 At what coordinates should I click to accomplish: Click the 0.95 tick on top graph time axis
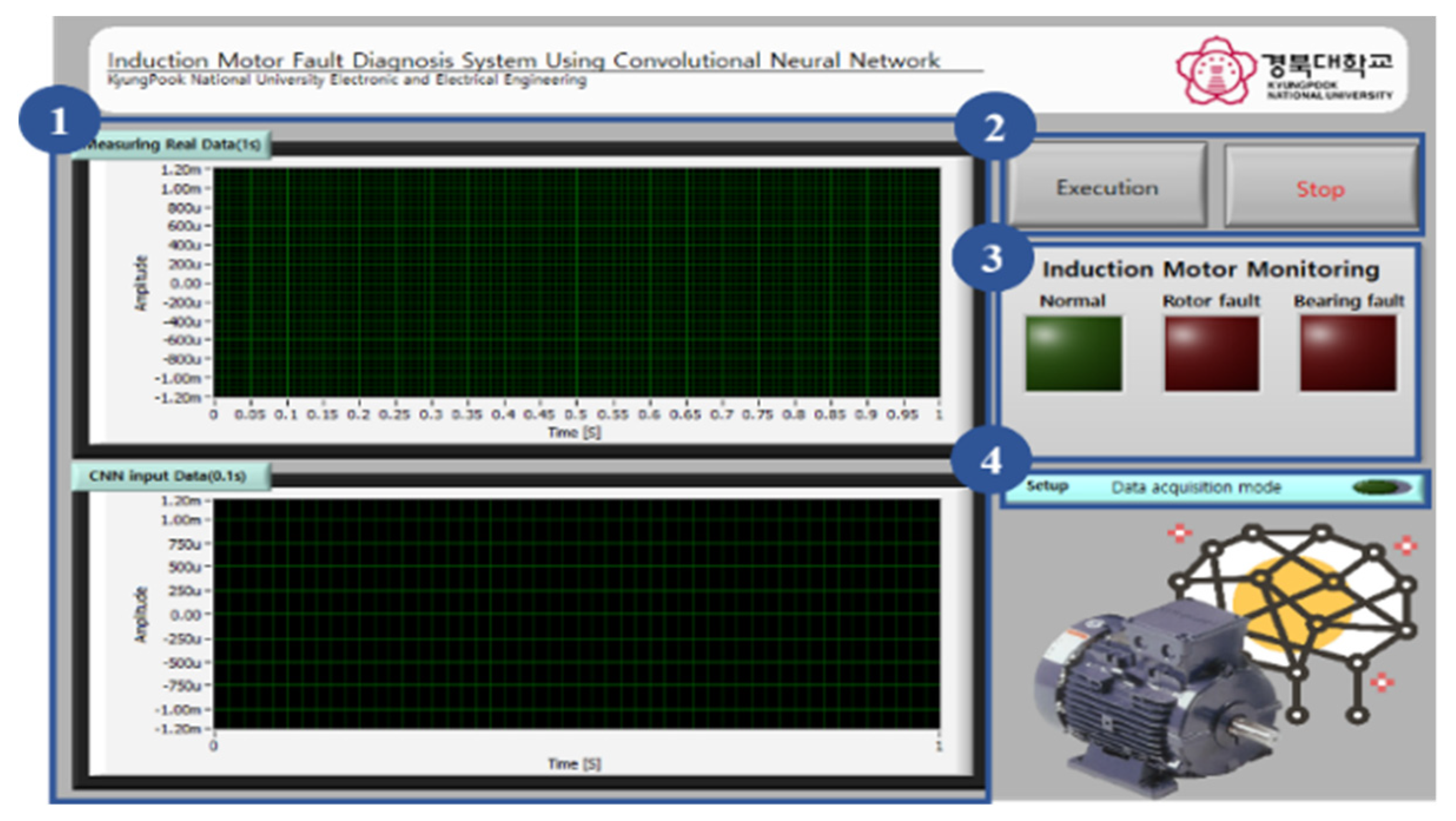coord(902,415)
